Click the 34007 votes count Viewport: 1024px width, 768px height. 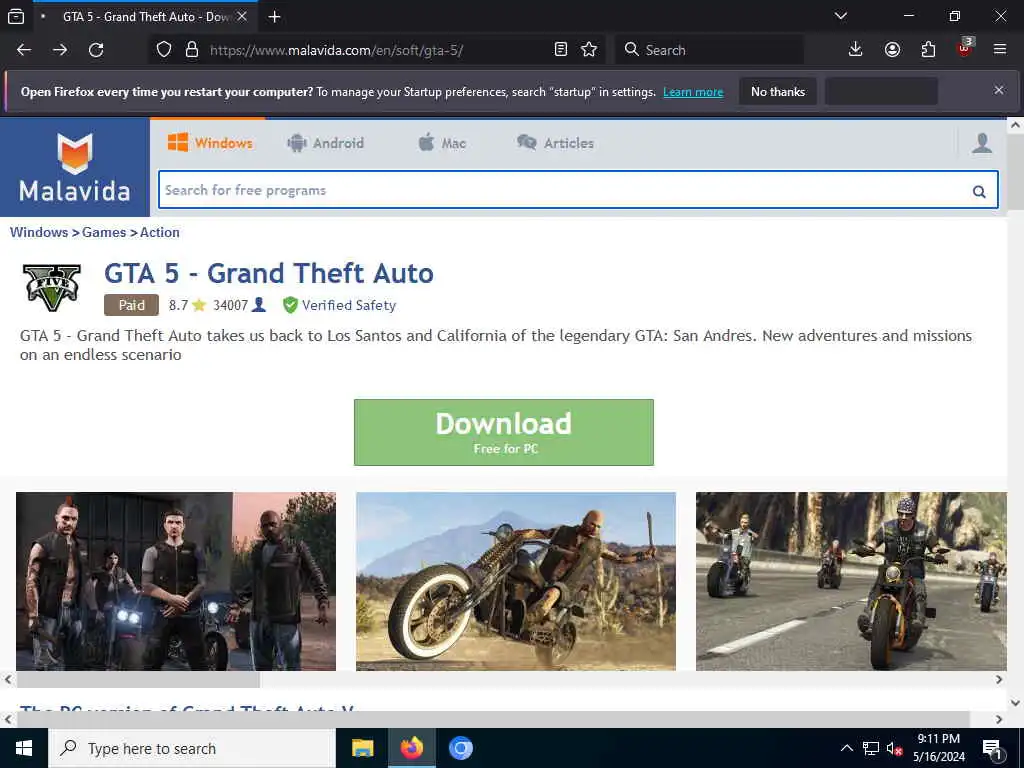click(x=239, y=305)
